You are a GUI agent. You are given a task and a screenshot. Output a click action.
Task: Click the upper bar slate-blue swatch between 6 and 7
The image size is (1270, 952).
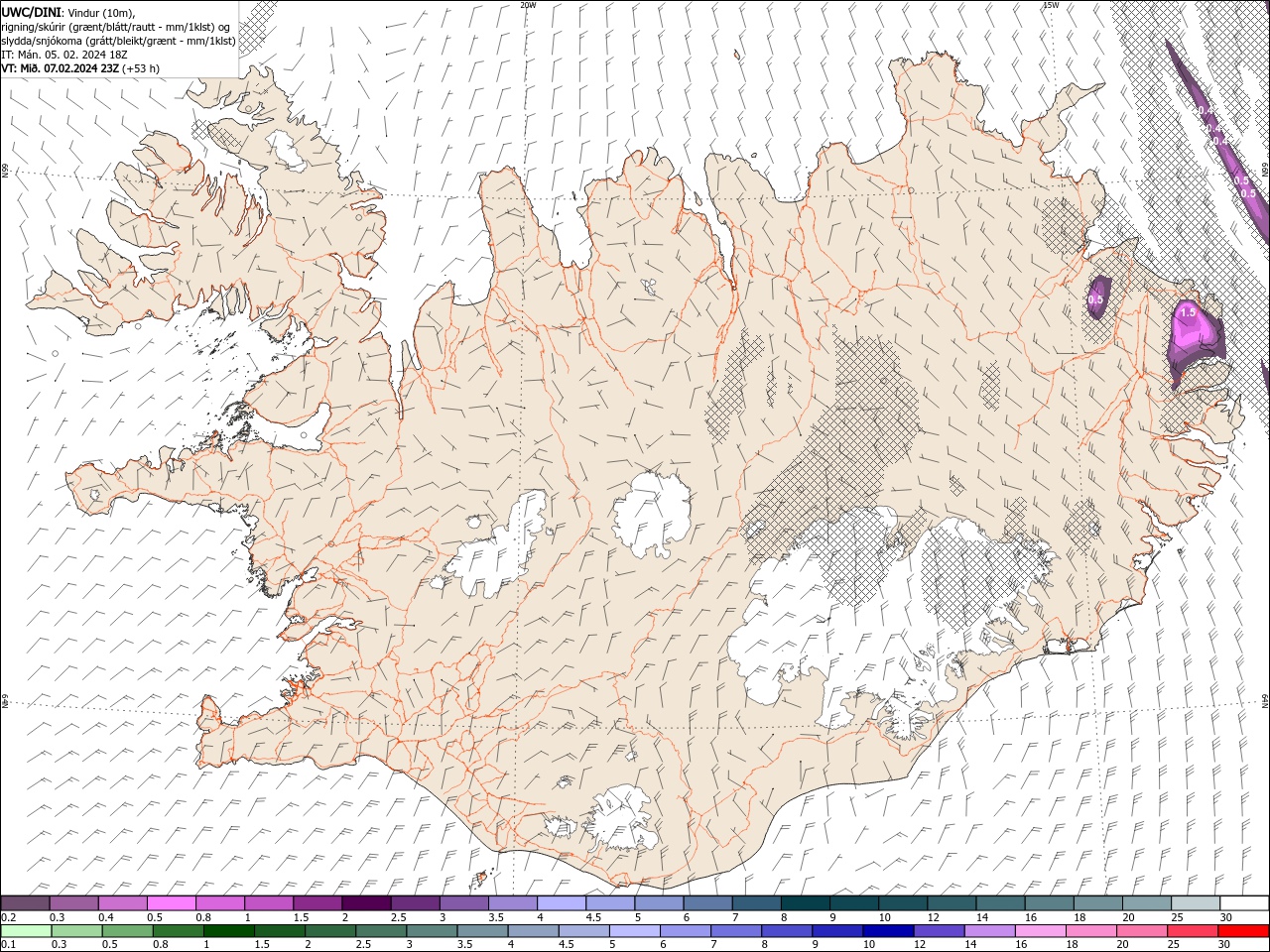707,903
